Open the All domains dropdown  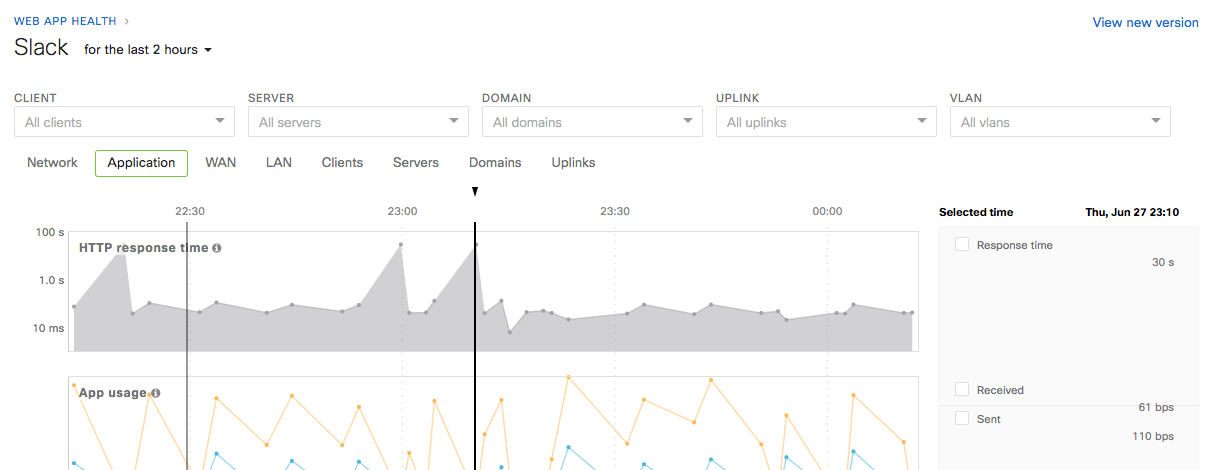point(592,122)
